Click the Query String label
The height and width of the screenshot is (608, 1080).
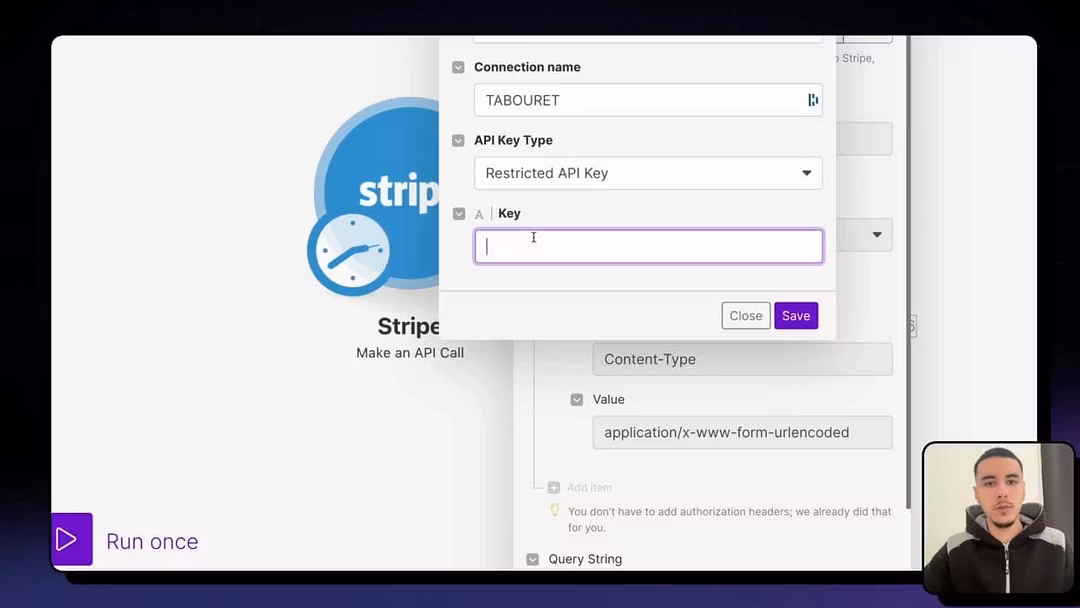[x=585, y=559]
